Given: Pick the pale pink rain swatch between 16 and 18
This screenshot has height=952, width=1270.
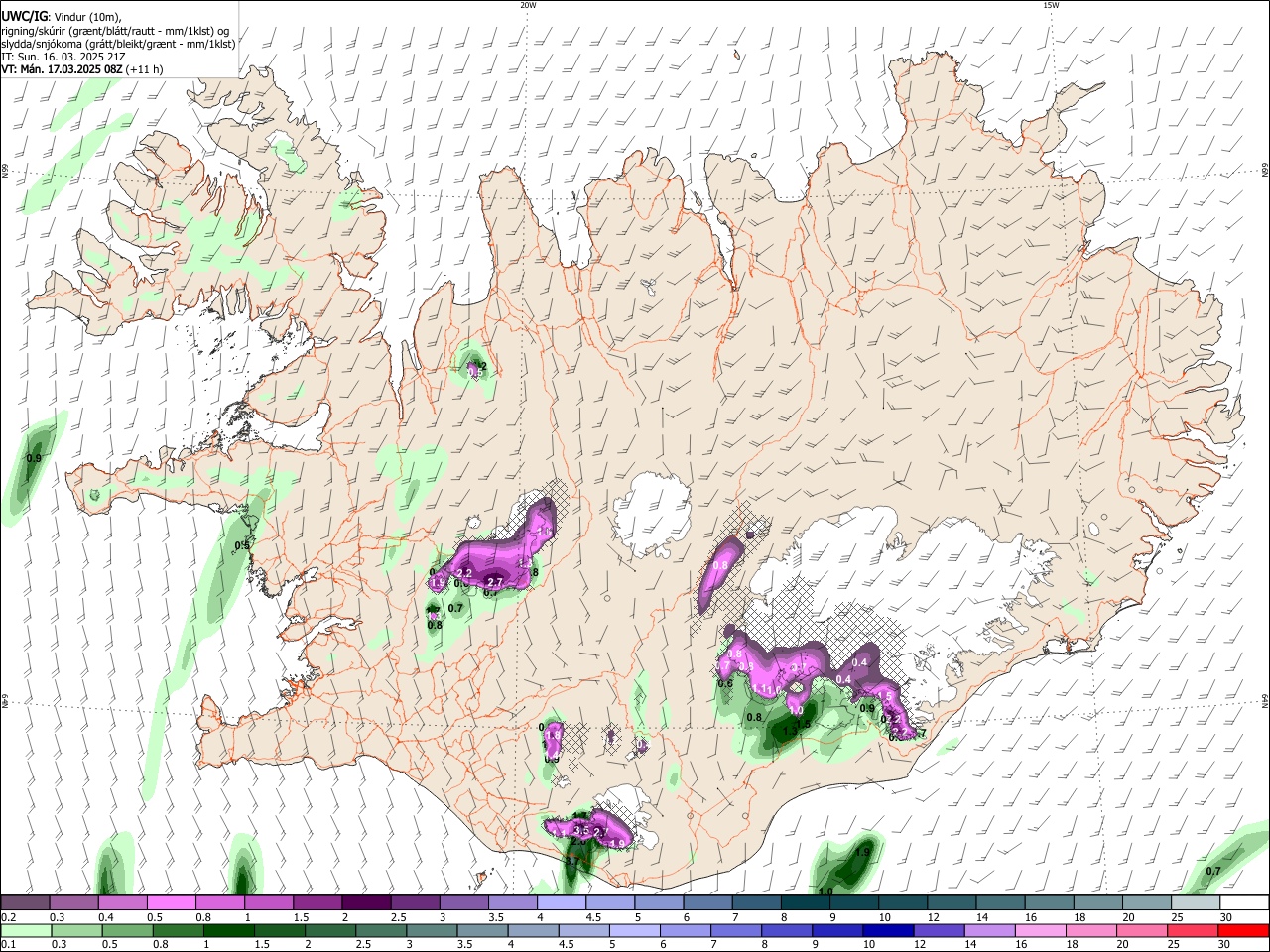Looking at the screenshot, I should [x=1042, y=931].
